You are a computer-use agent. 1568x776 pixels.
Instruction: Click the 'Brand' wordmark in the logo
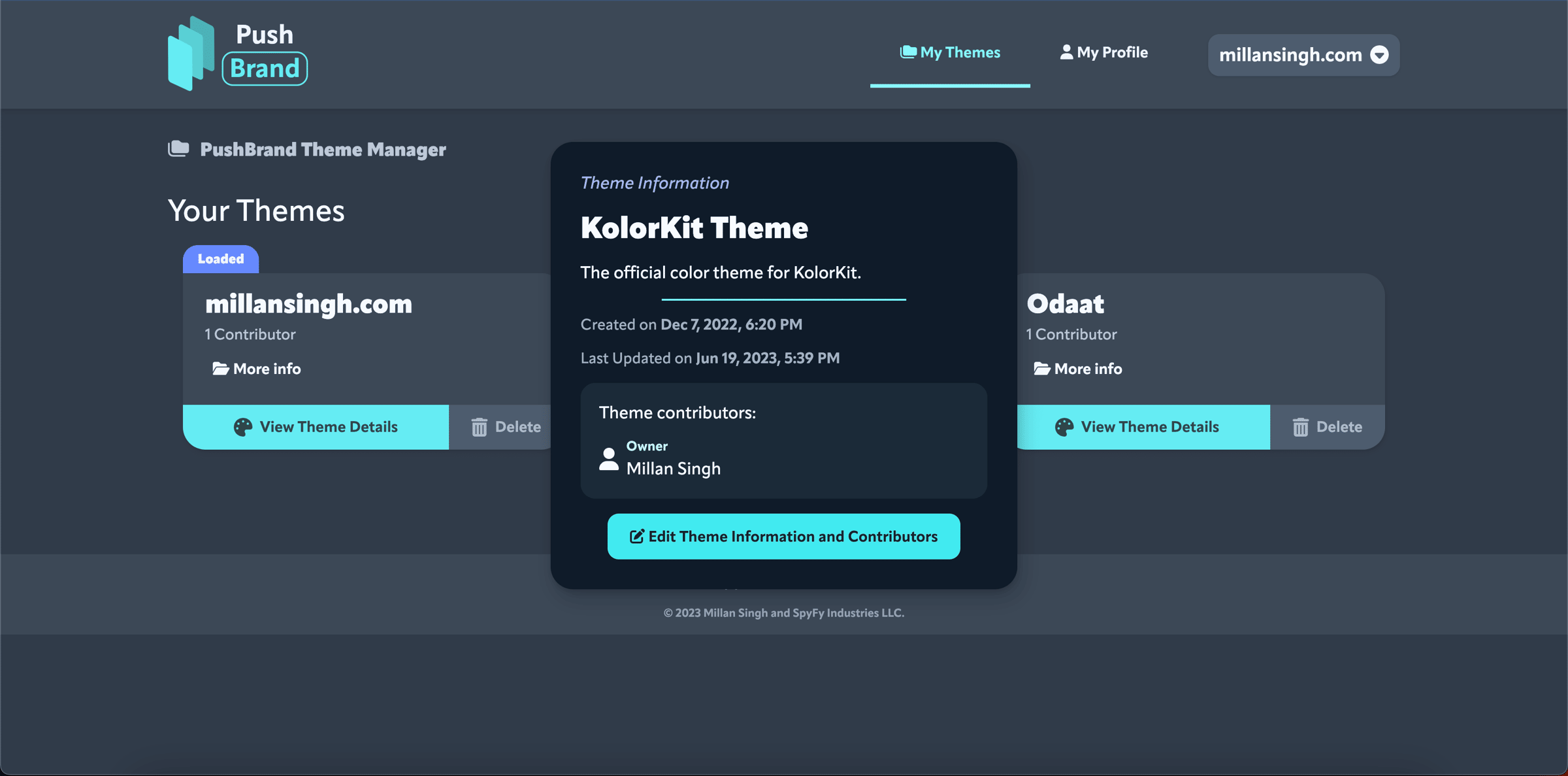pos(265,69)
